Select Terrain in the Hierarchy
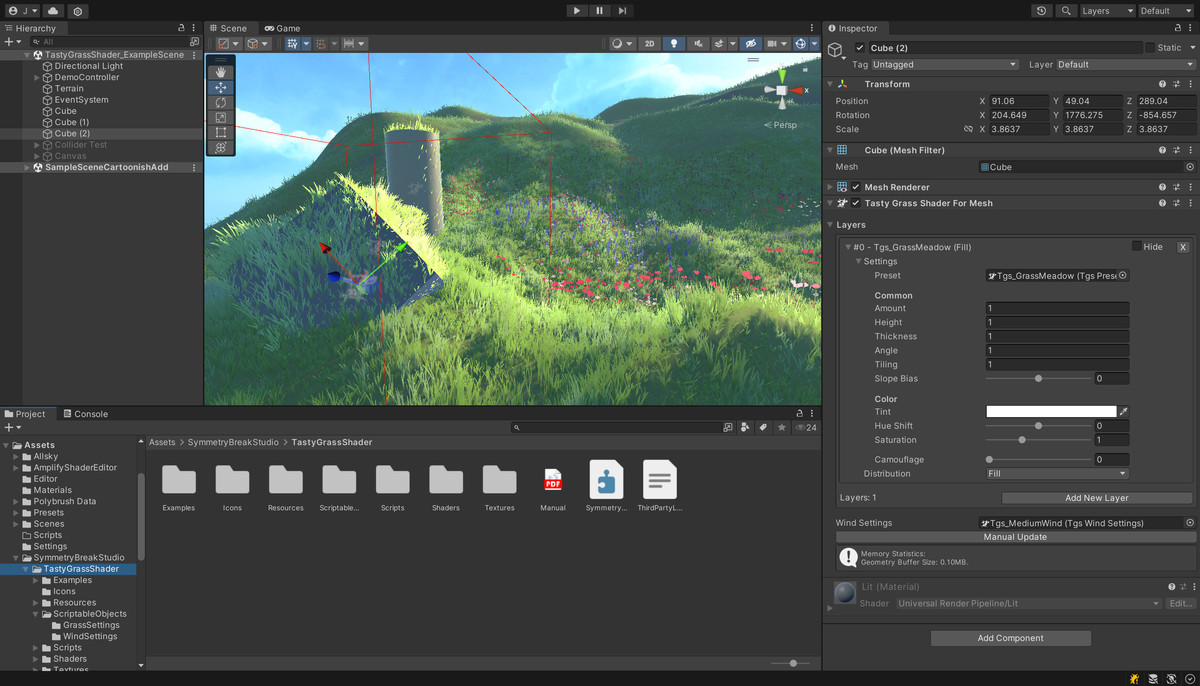Screen dimensions: 1200x686 tap(69, 88)
